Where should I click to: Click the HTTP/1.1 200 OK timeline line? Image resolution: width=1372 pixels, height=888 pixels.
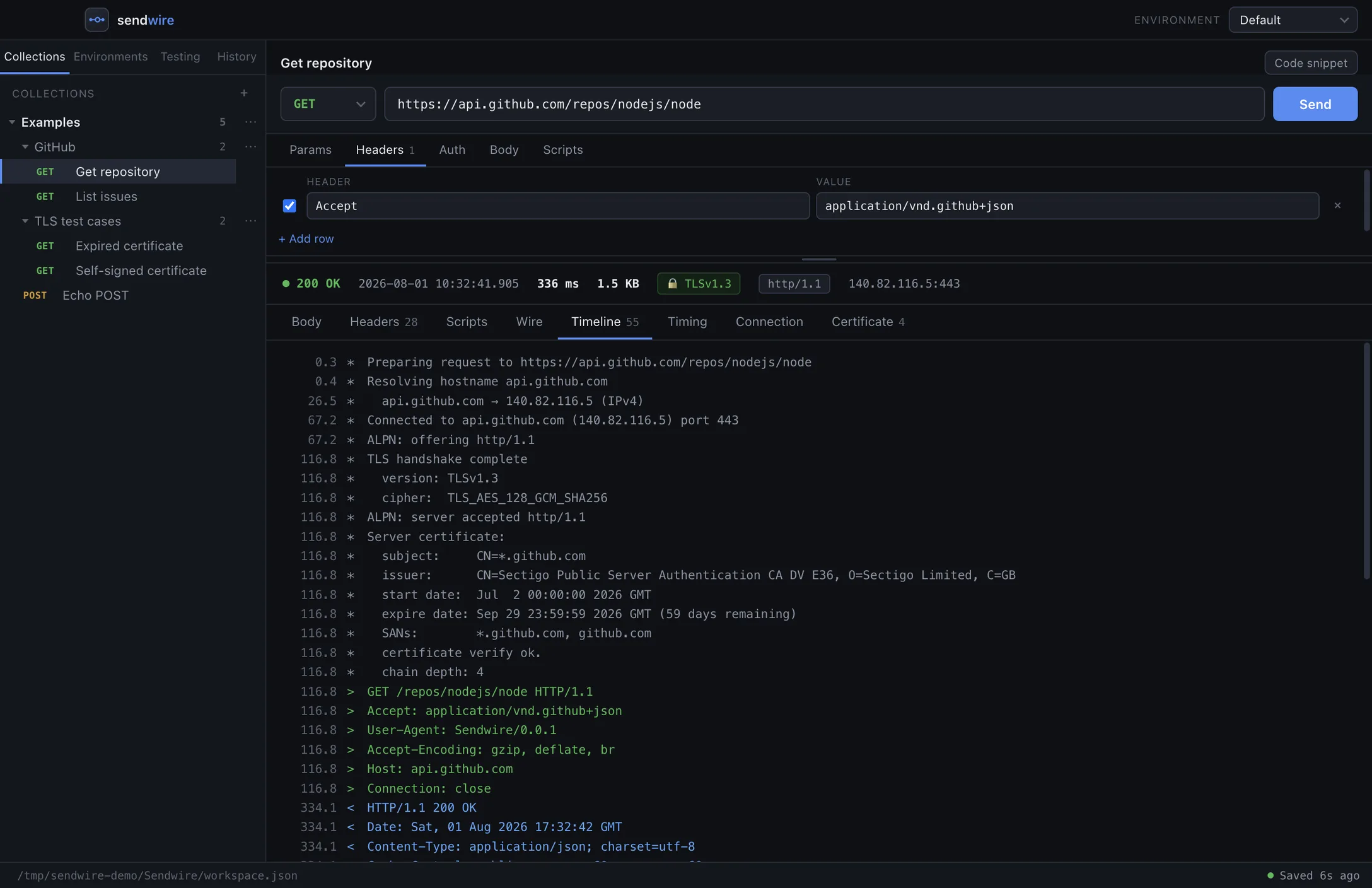coord(422,807)
